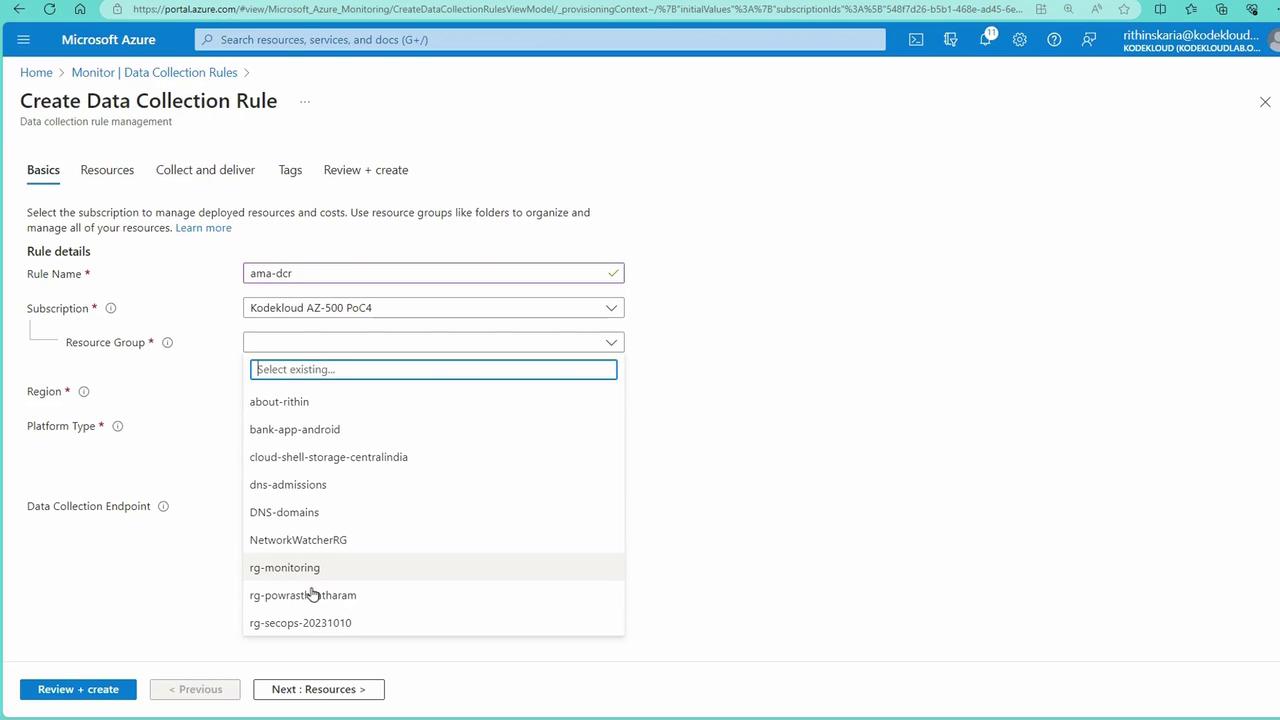Click the info icon next to Region
Viewport: 1280px width, 720px height.
click(84, 392)
